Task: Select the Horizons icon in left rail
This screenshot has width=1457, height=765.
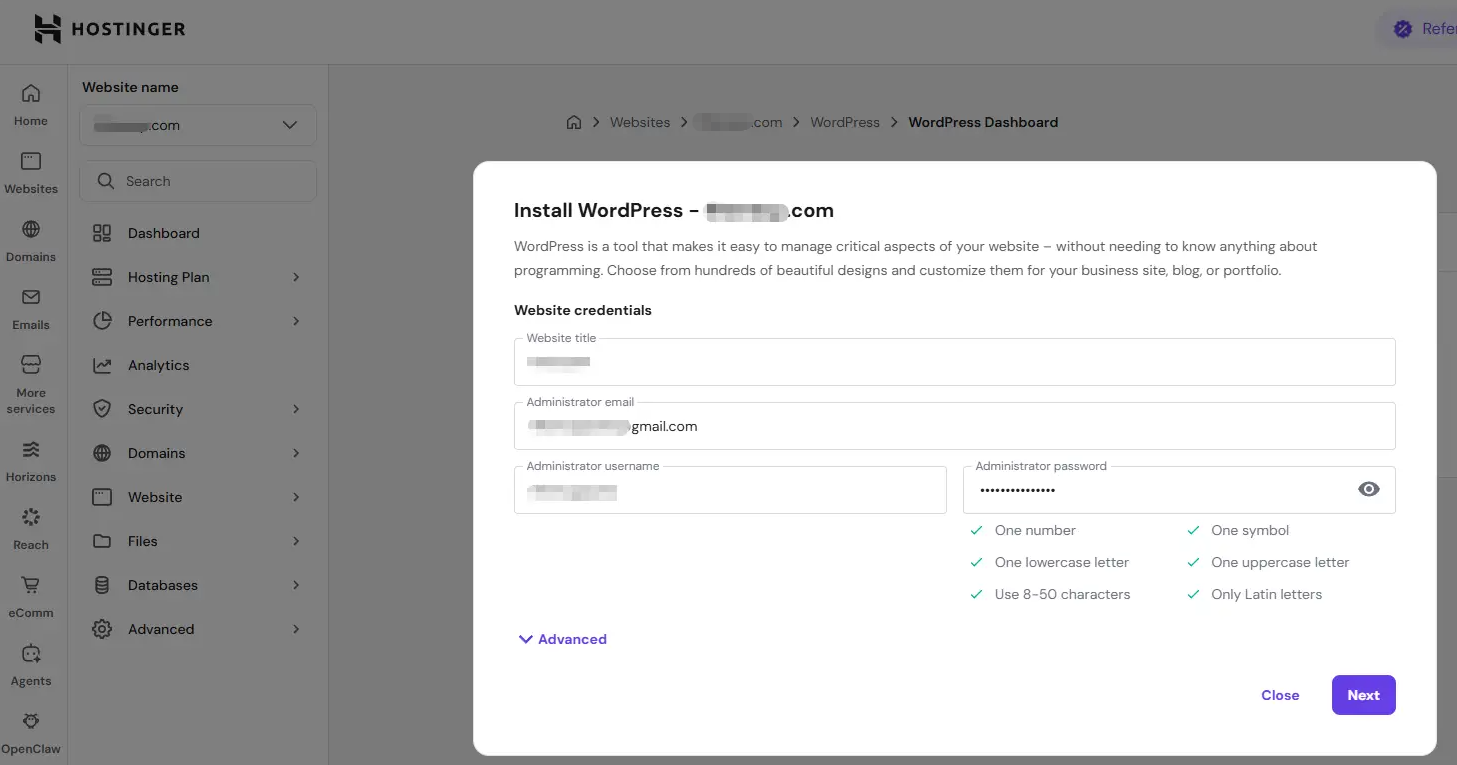Action: click(31, 449)
